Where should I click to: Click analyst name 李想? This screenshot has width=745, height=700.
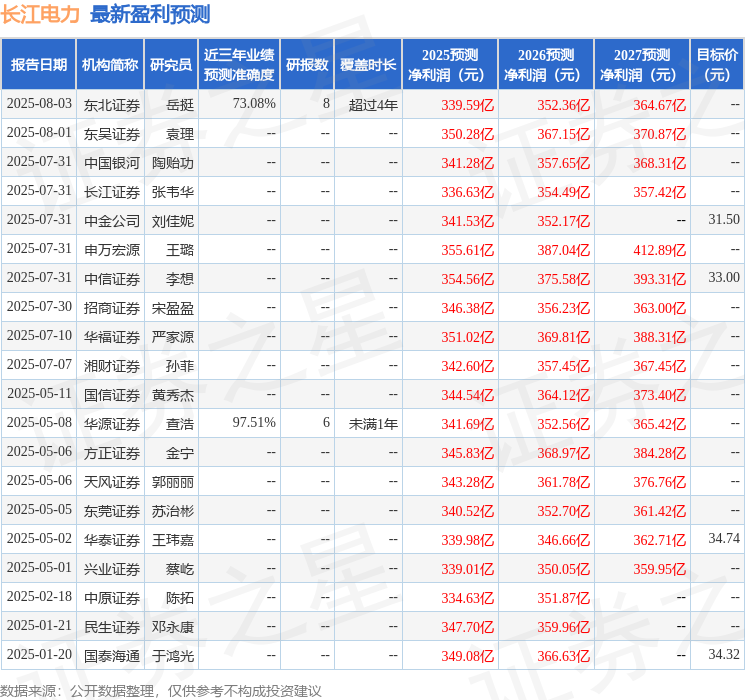coord(180,279)
